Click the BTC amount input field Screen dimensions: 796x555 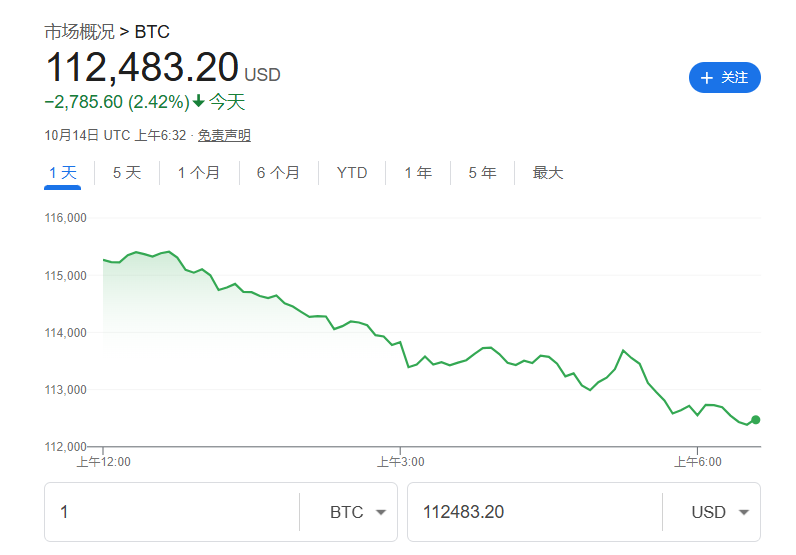170,512
